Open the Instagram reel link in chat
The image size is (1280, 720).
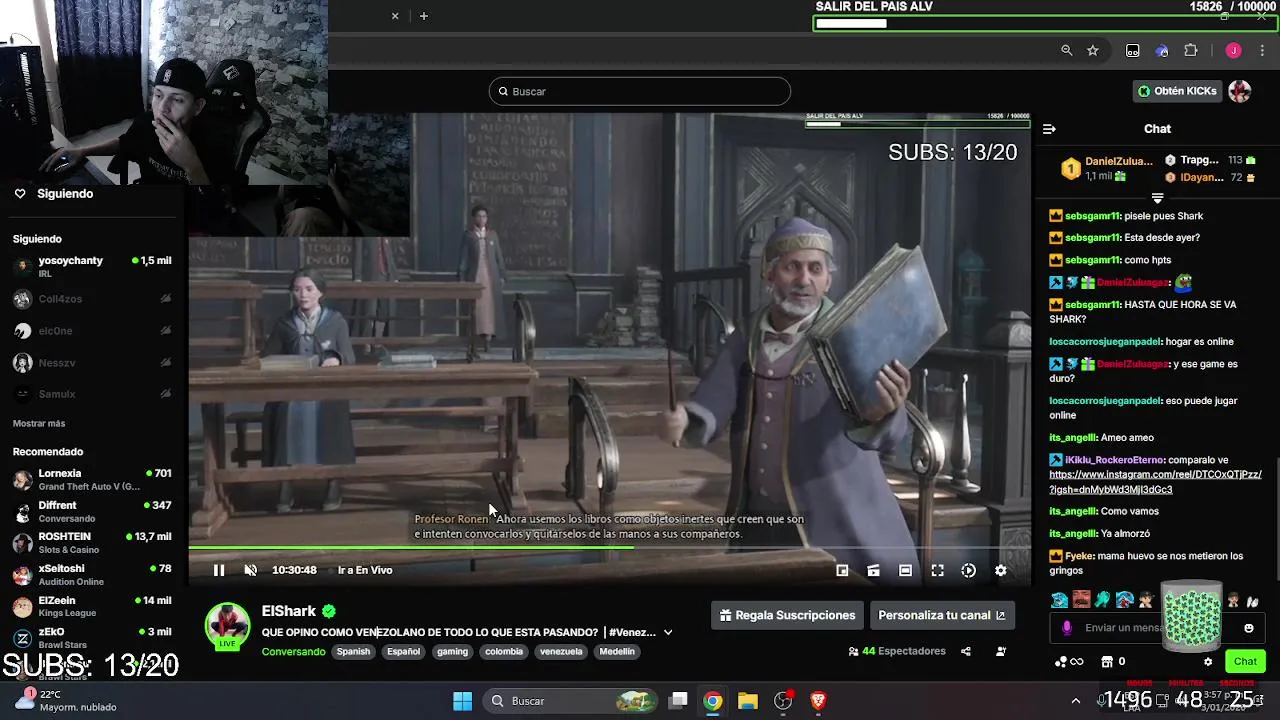pos(1155,482)
